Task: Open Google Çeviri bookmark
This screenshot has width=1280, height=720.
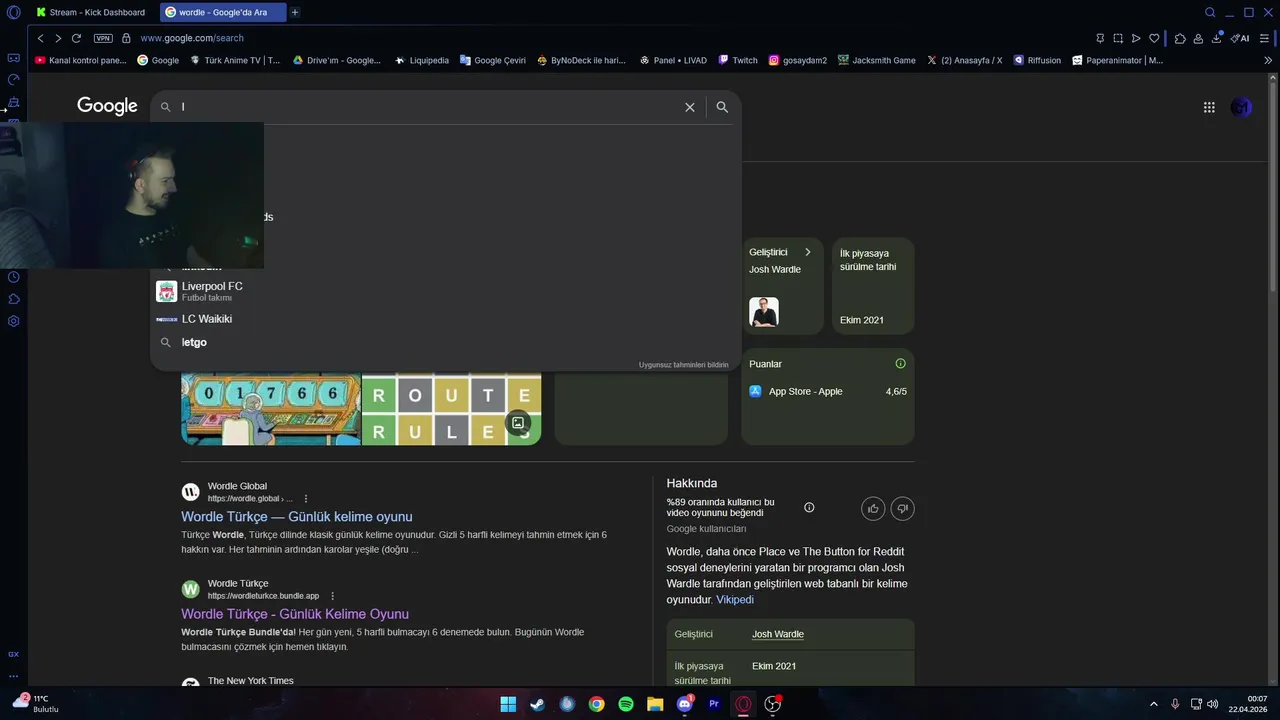Action: 493,60
